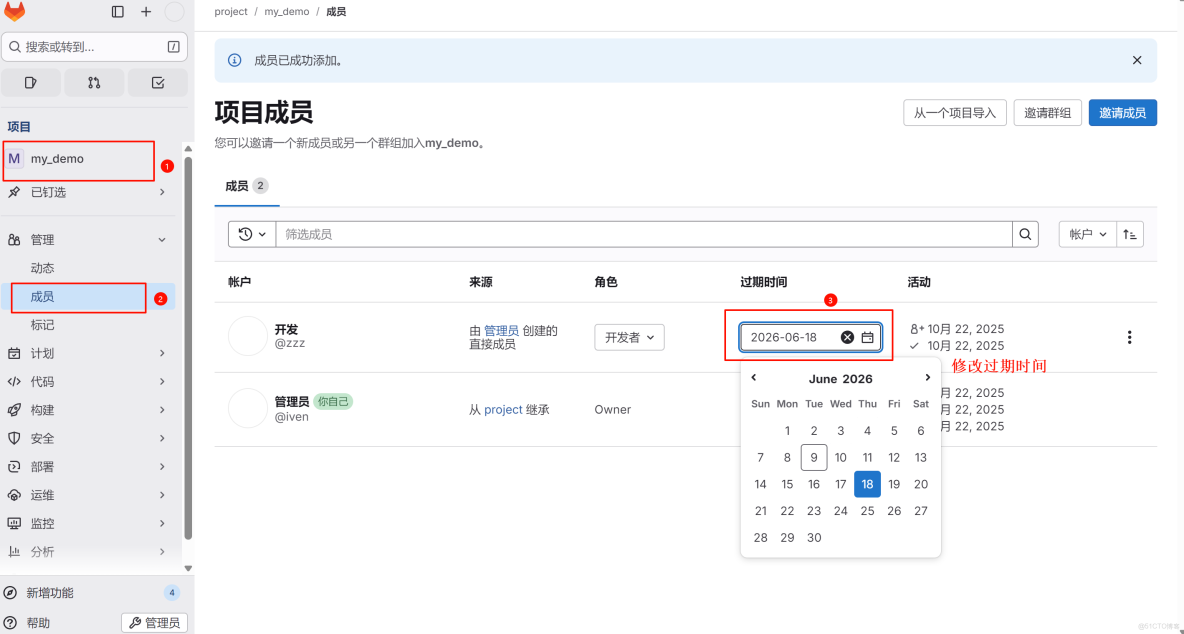Open the merge requests icon
Screen dimensions: 1184x634
[93, 82]
